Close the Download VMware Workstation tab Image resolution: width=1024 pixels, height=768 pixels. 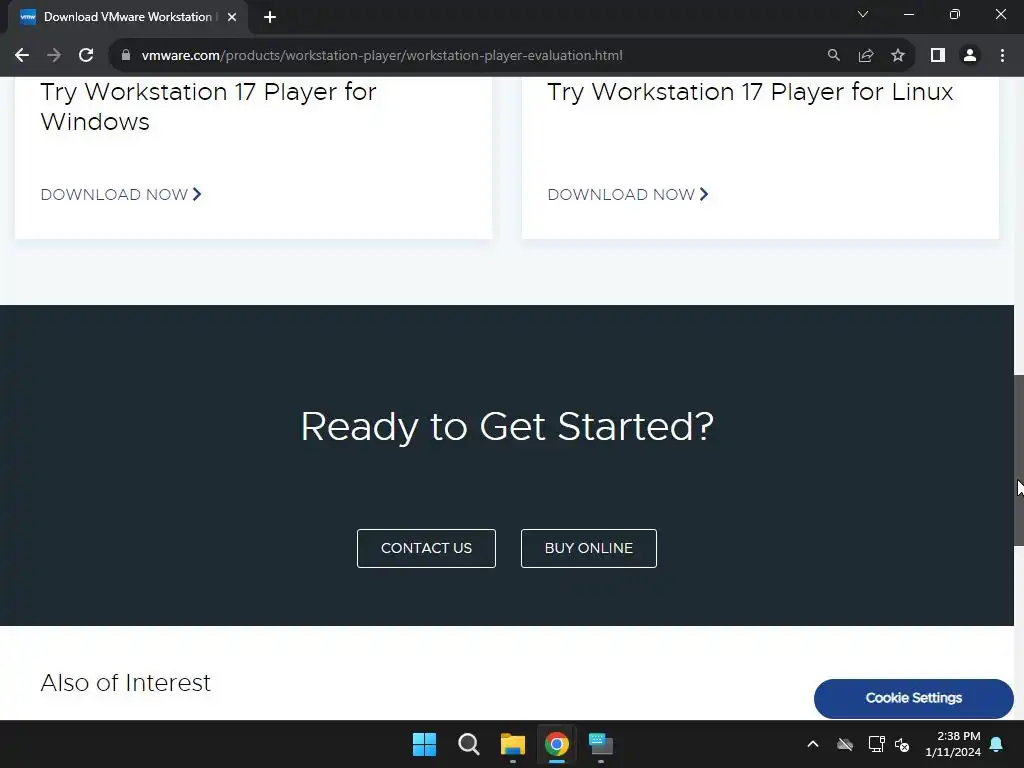[232, 17]
